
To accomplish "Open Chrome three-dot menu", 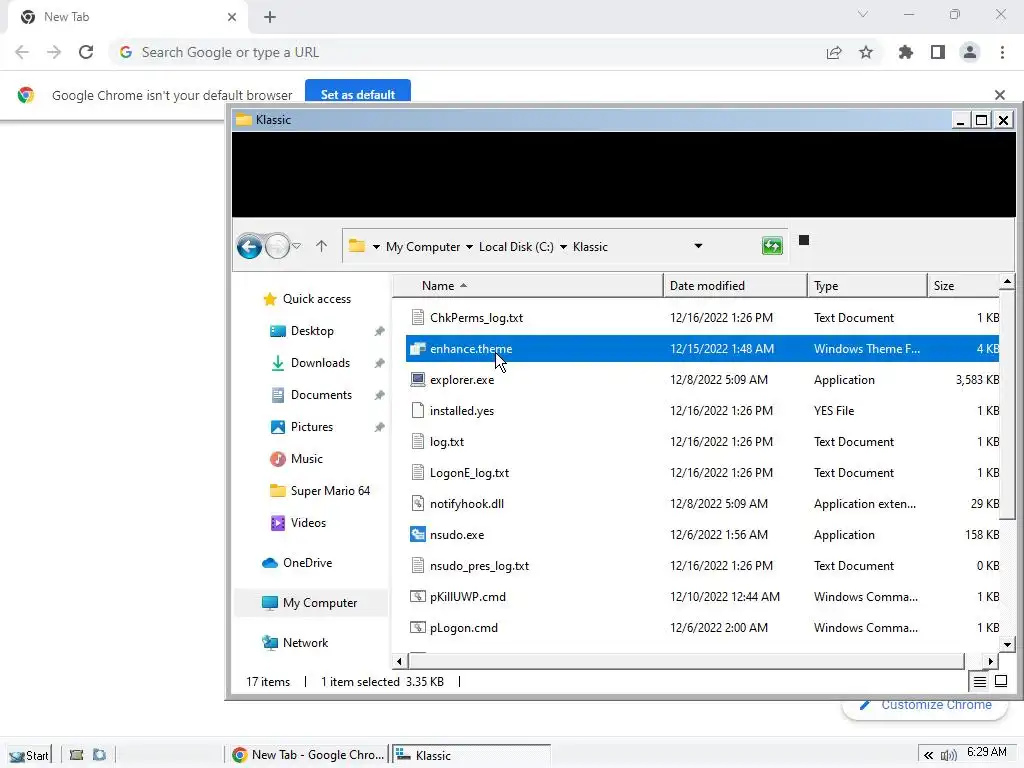I will (1002, 52).
